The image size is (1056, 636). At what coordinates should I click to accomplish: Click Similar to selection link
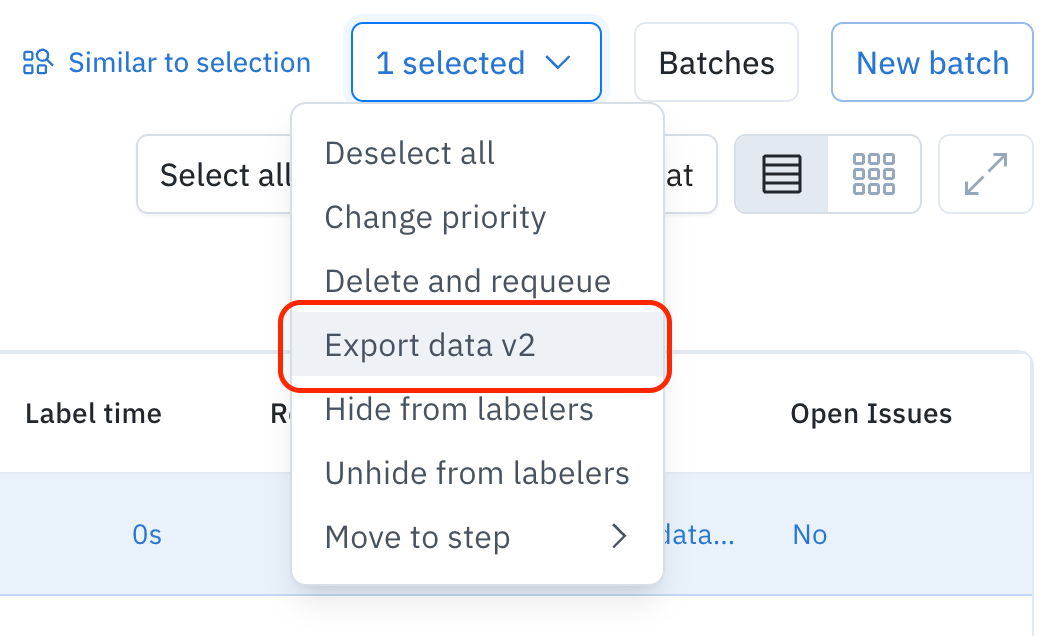coord(189,63)
